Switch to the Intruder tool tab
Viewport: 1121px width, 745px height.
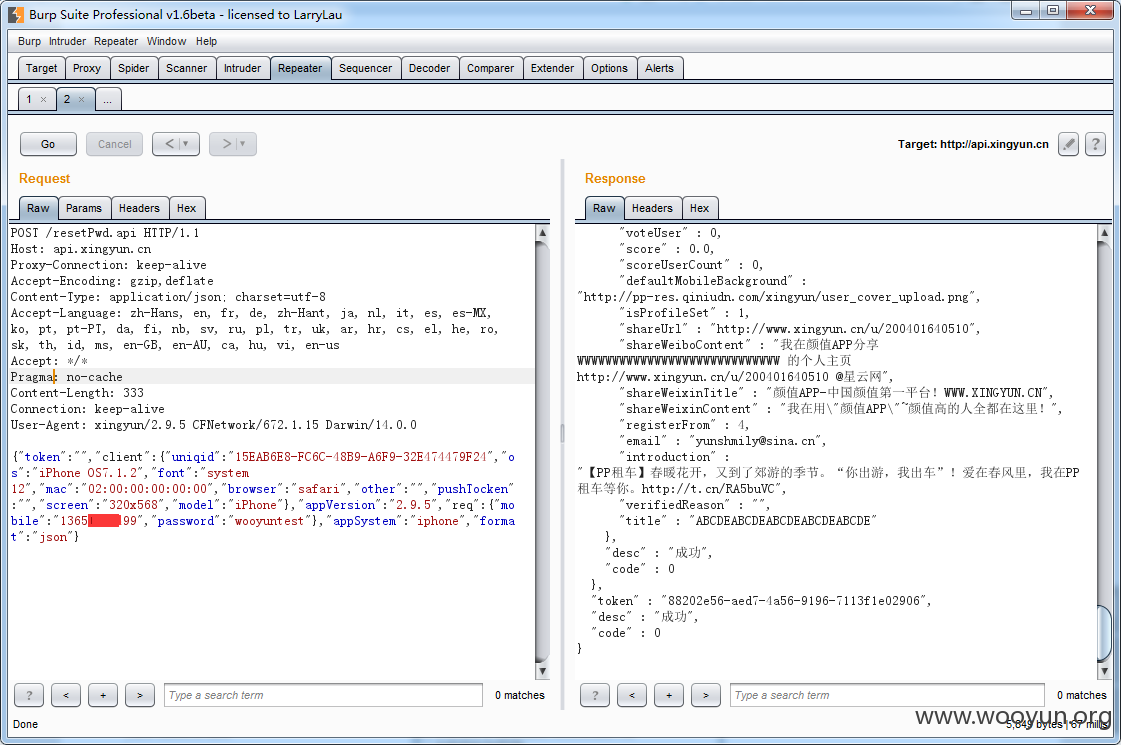(242, 68)
